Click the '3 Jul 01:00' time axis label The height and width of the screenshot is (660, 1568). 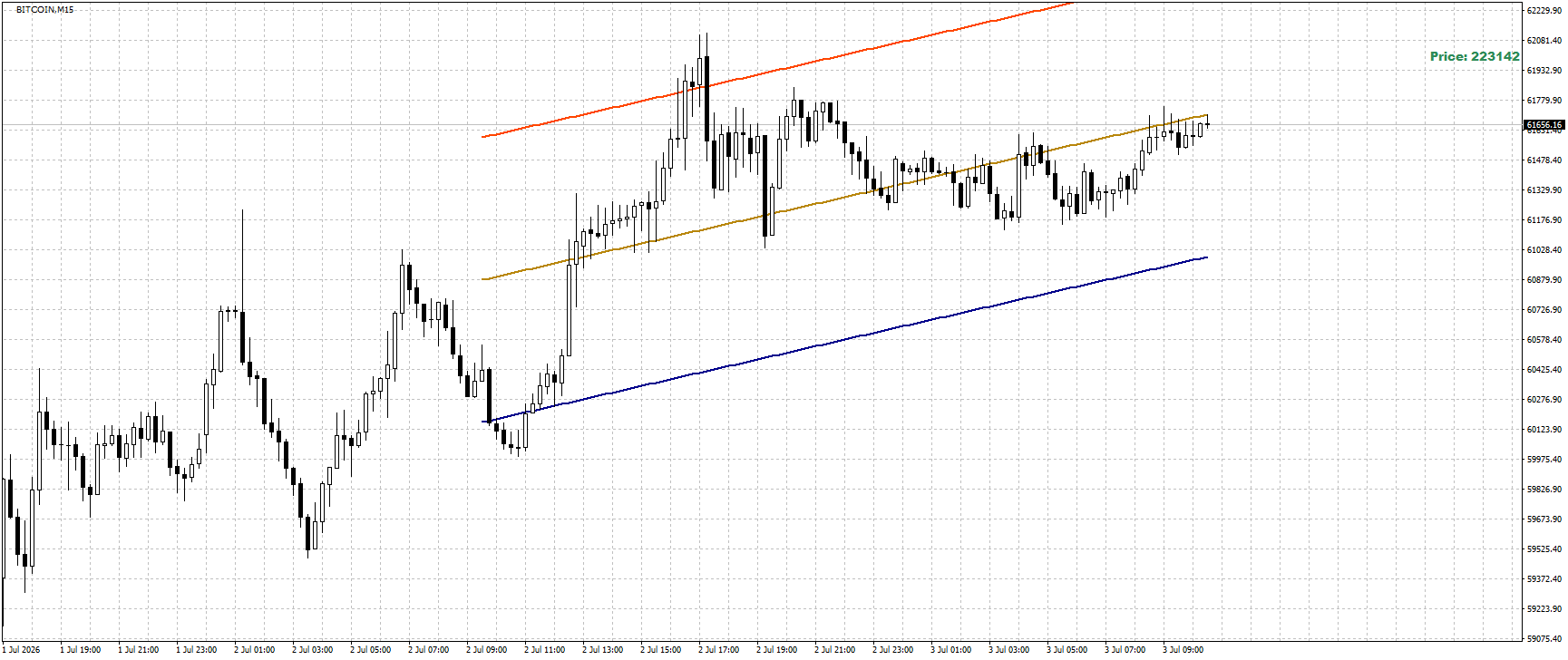pos(950,650)
